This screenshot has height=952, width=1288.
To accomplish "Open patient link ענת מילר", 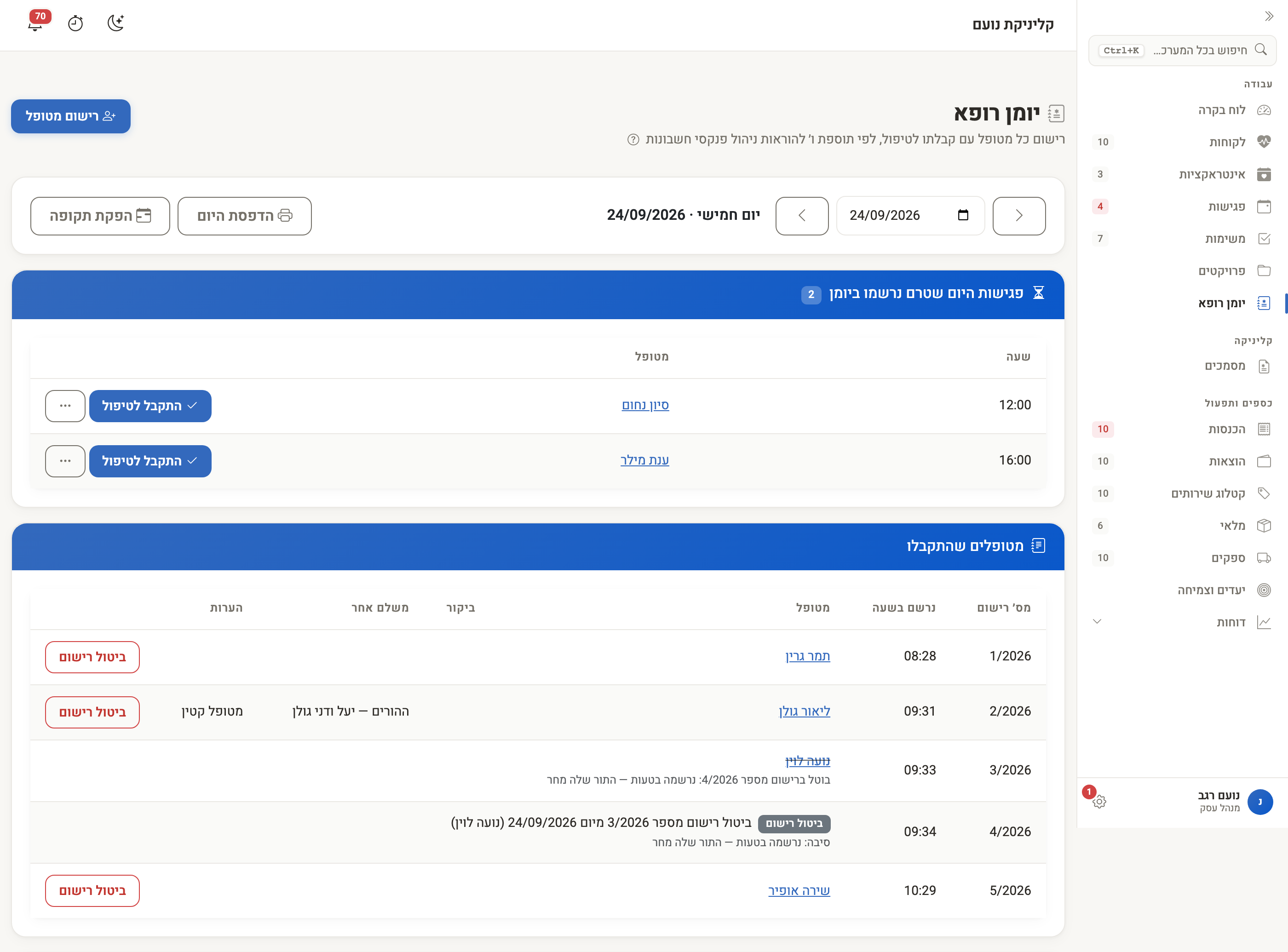I will click(x=644, y=460).
